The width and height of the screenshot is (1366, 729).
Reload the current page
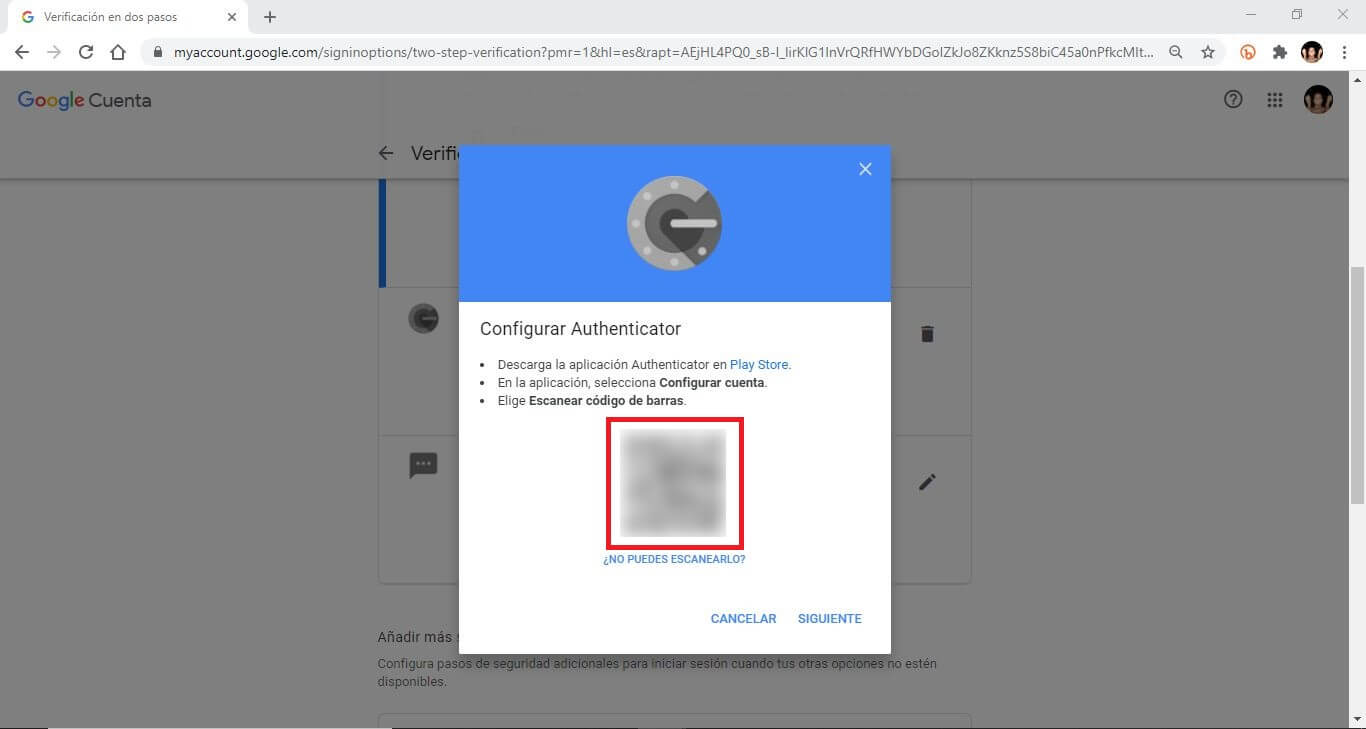pos(86,52)
